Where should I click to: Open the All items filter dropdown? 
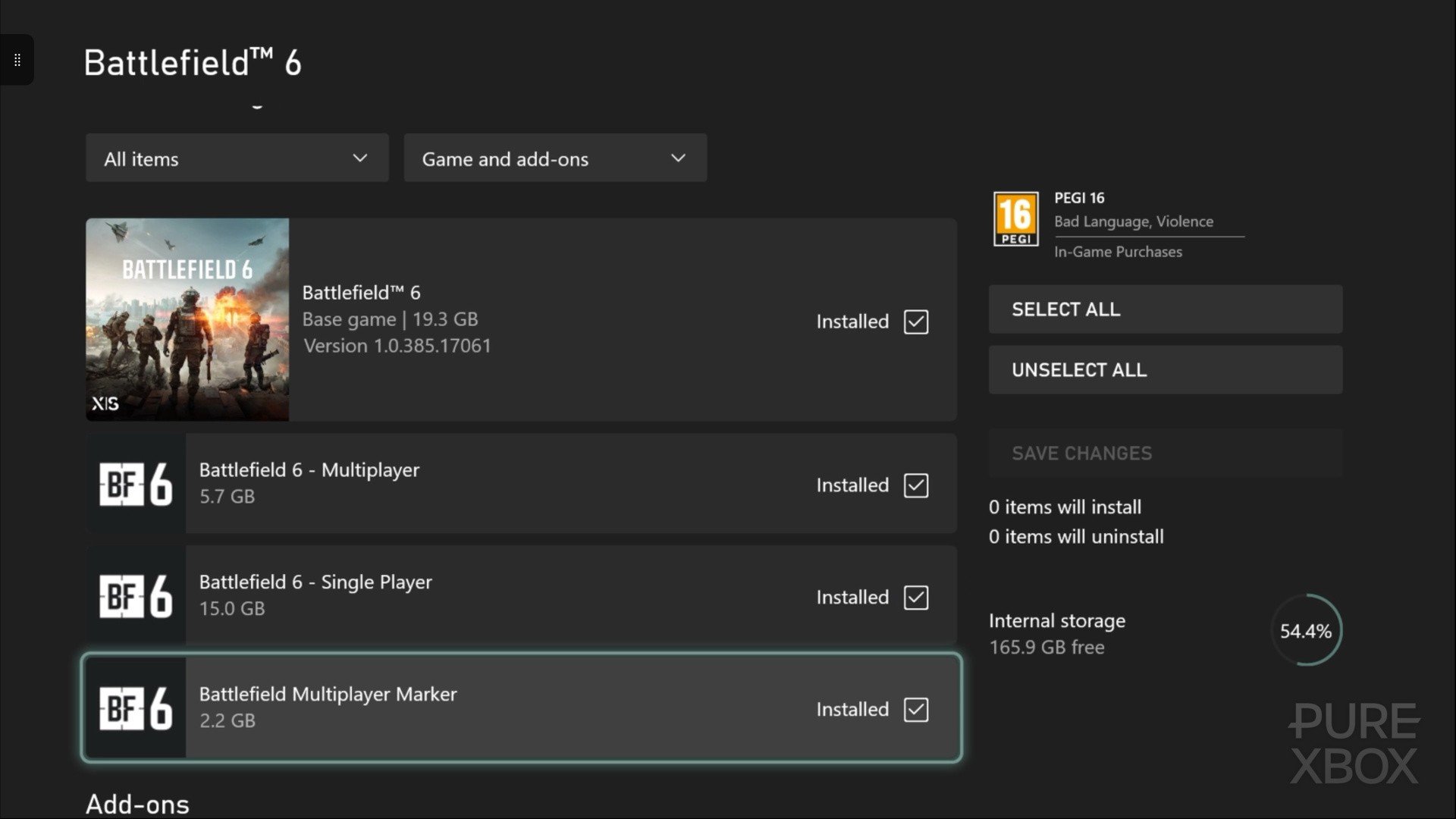(237, 158)
